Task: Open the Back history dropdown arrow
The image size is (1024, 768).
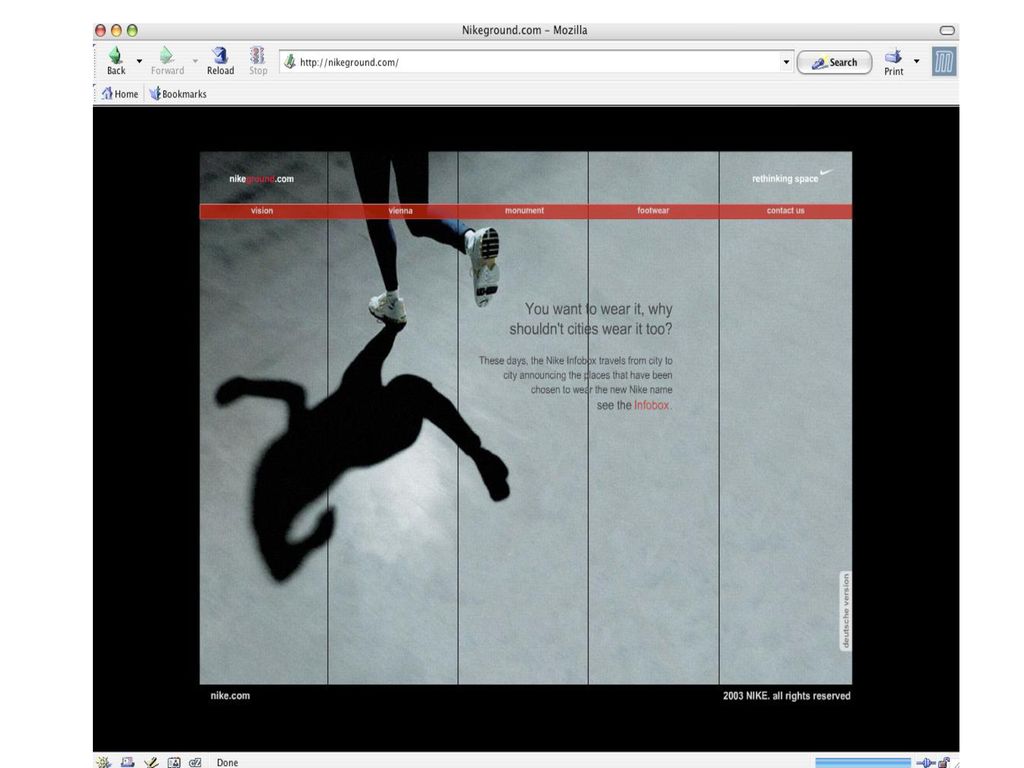Action: (x=139, y=61)
